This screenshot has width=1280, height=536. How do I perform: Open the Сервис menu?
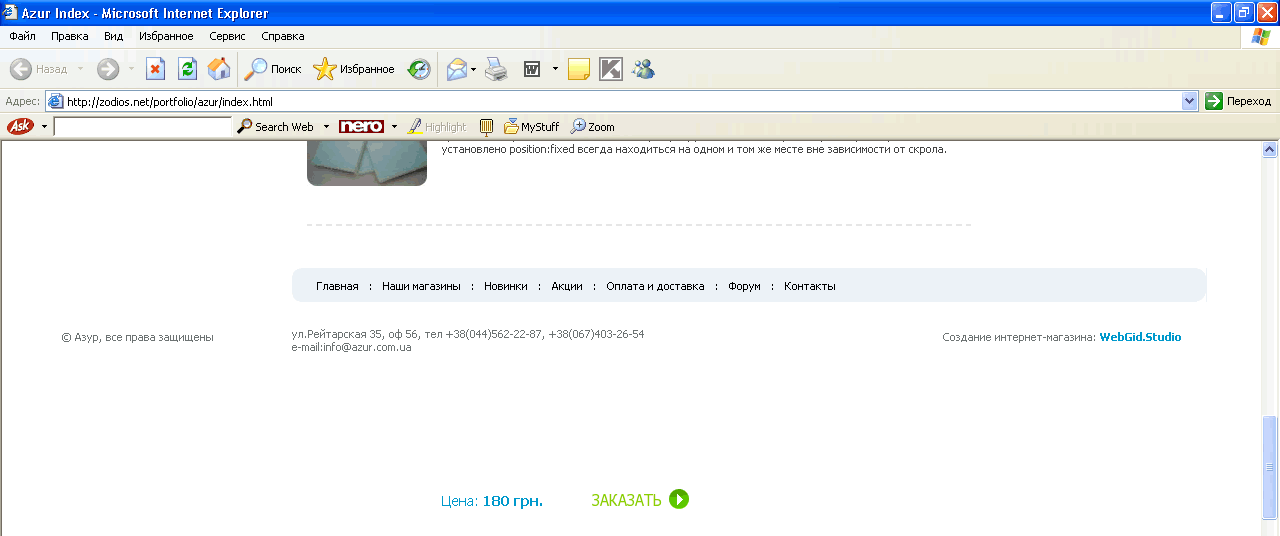pyautogui.click(x=228, y=36)
